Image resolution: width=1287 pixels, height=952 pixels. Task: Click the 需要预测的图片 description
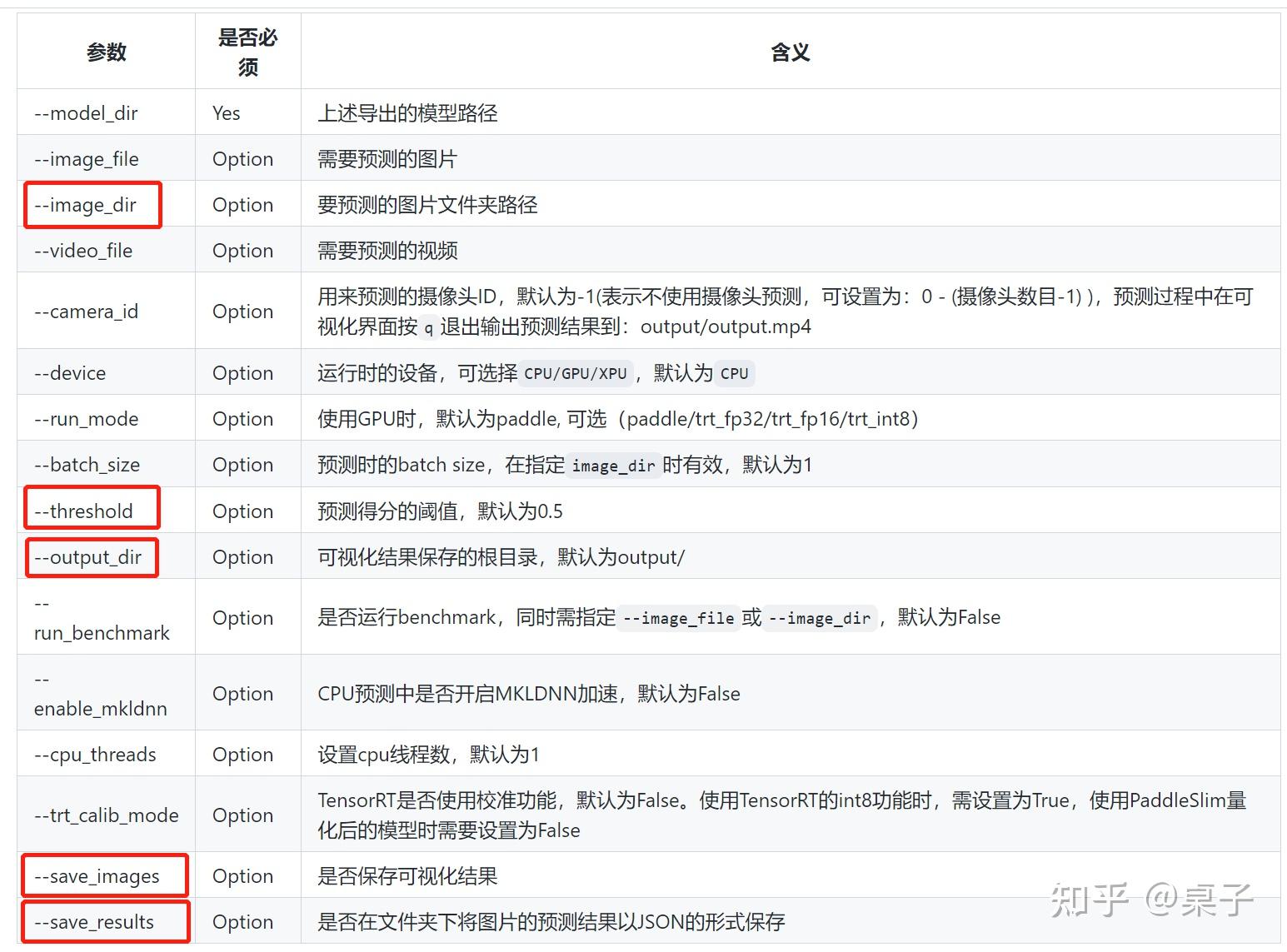click(387, 158)
